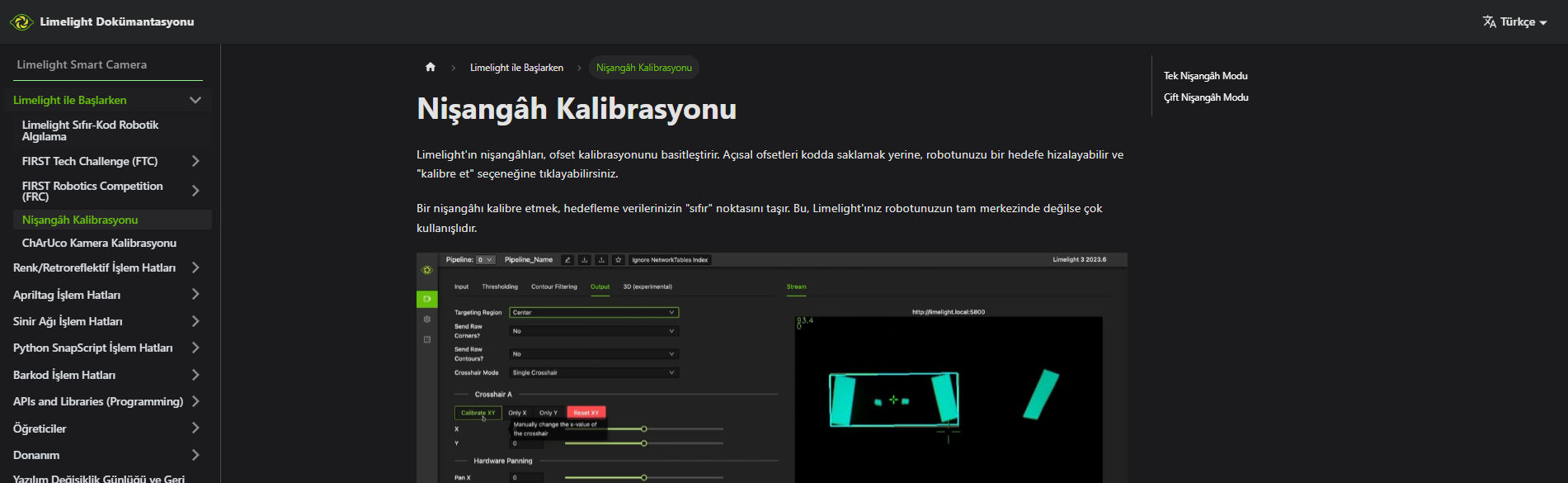Click the Limelight logo in the header
The height and width of the screenshot is (483, 1568).
[x=21, y=22]
